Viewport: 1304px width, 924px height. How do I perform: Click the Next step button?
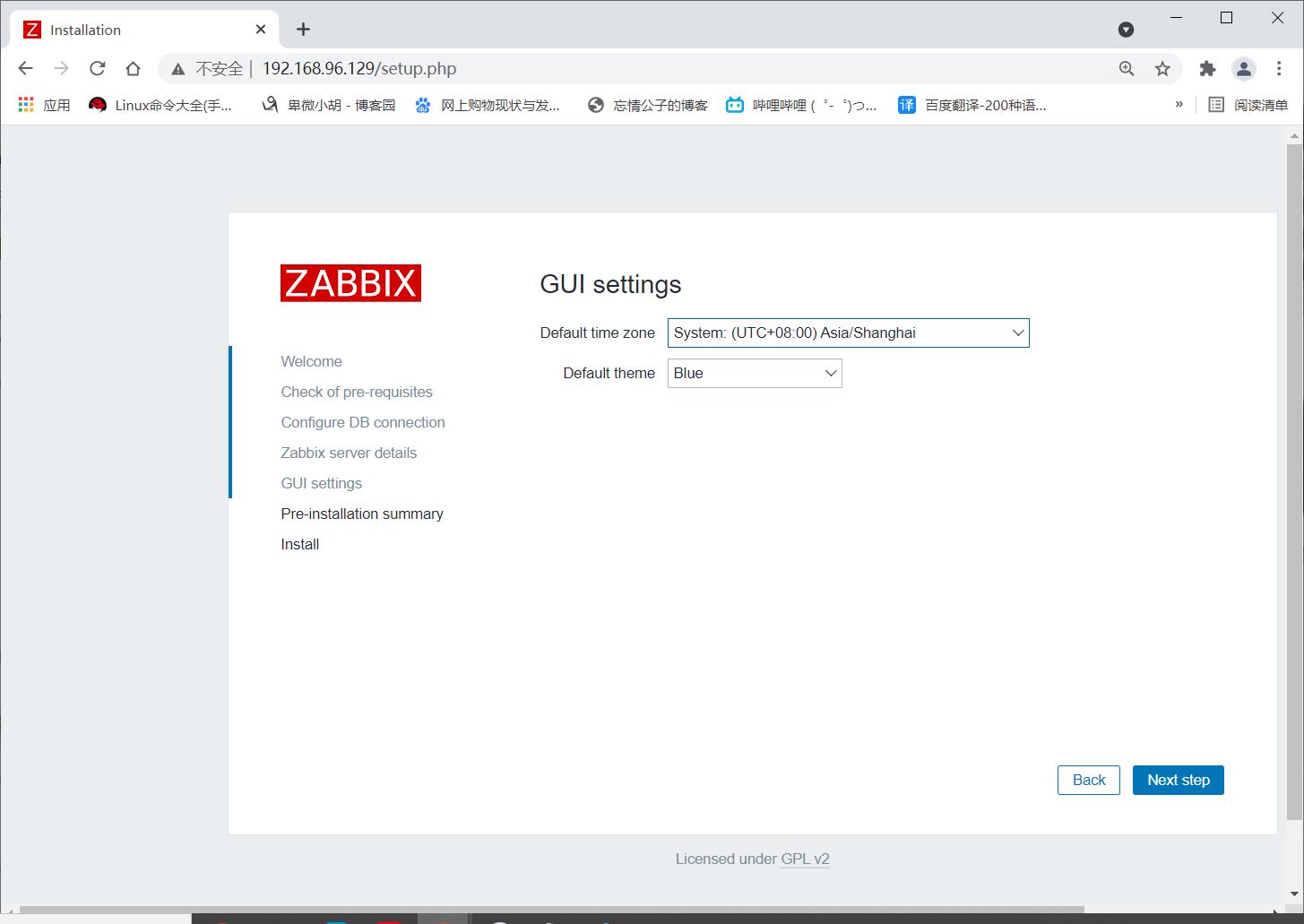(x=1179, y=780)
